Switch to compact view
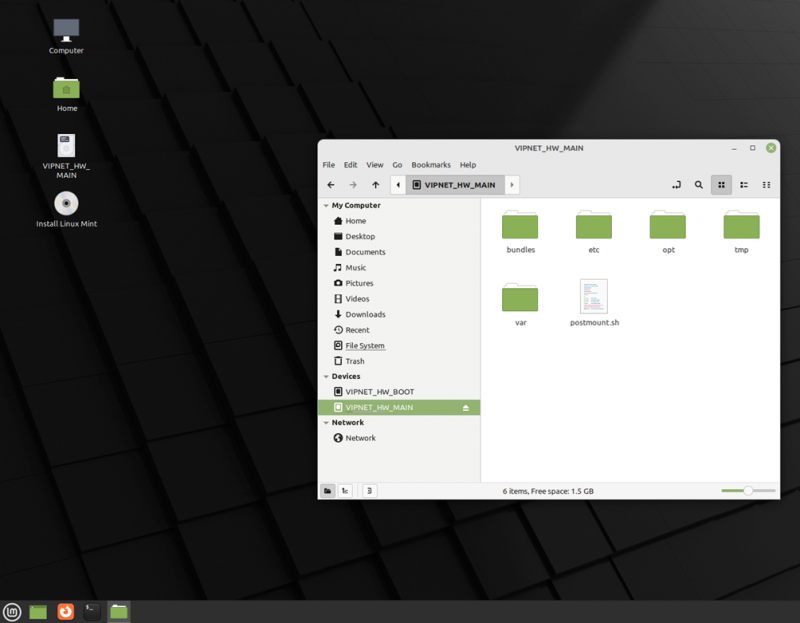The image size is (800, 623). 767,185
